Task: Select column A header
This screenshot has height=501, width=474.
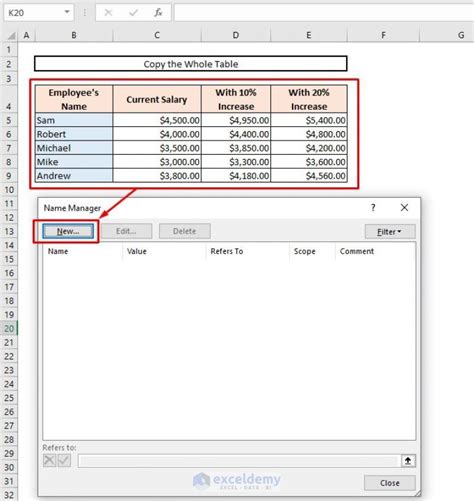Action: 26,35
